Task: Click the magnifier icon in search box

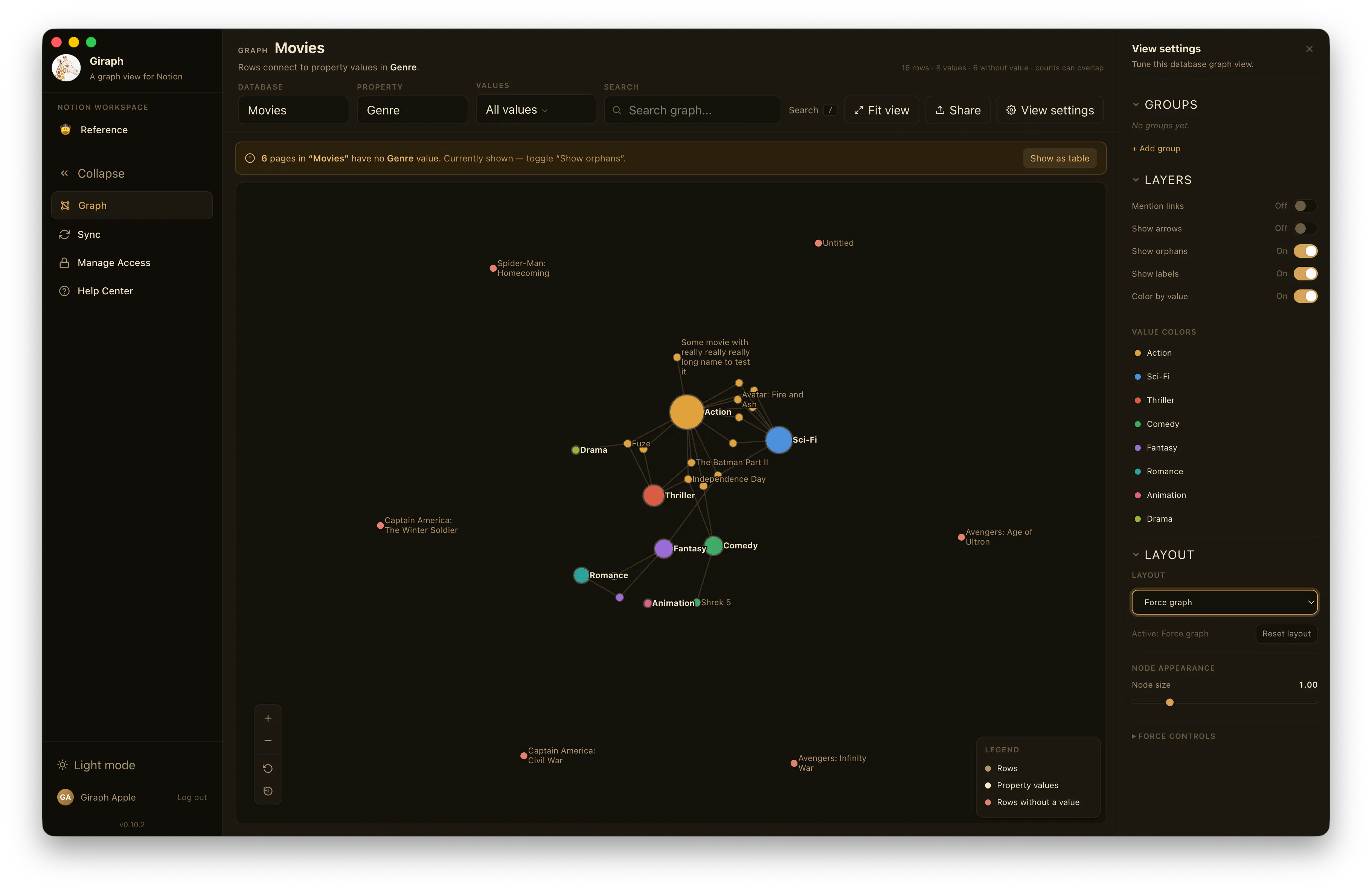Action: [617, 110]
